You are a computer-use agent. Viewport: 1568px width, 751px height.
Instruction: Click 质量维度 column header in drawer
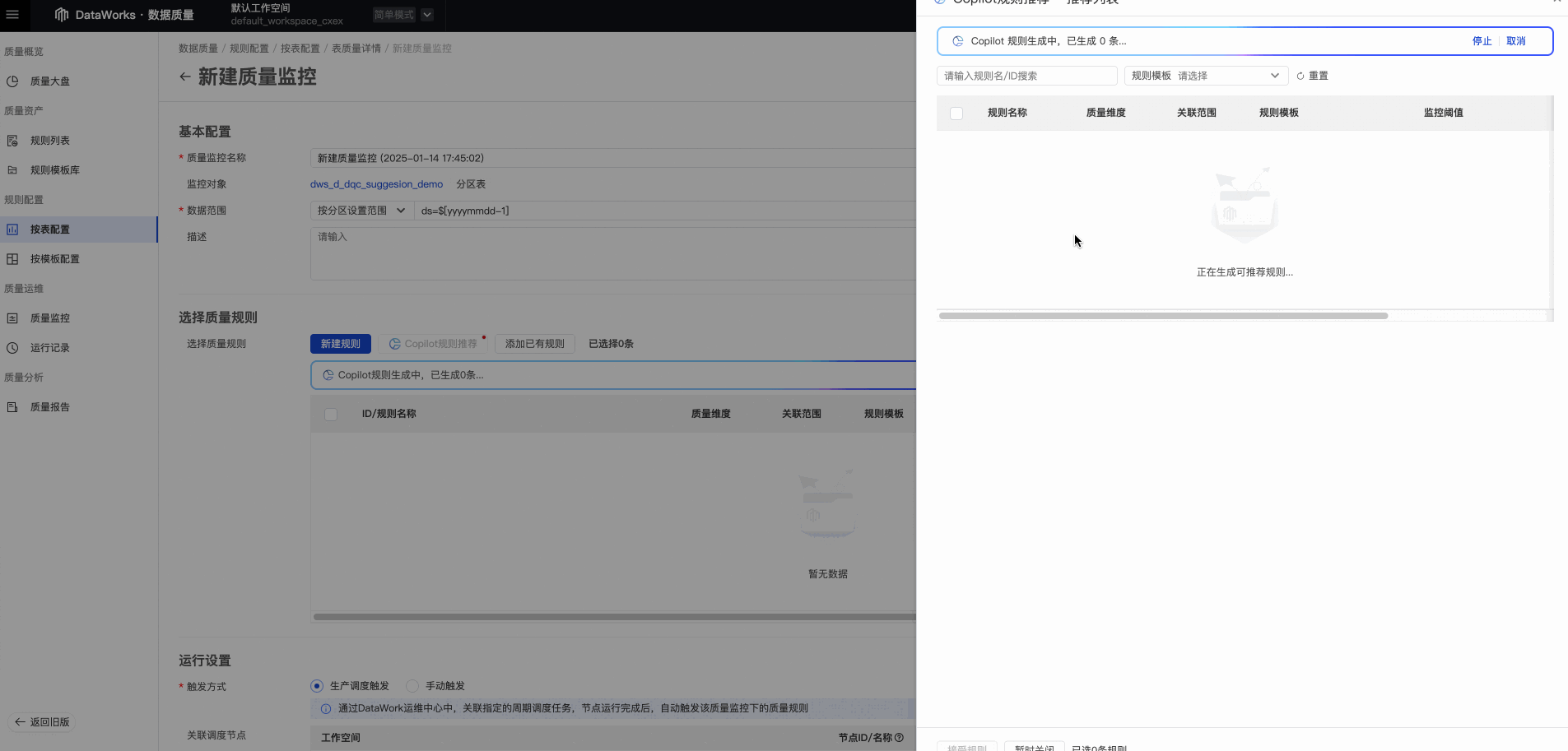point(1106,113)
